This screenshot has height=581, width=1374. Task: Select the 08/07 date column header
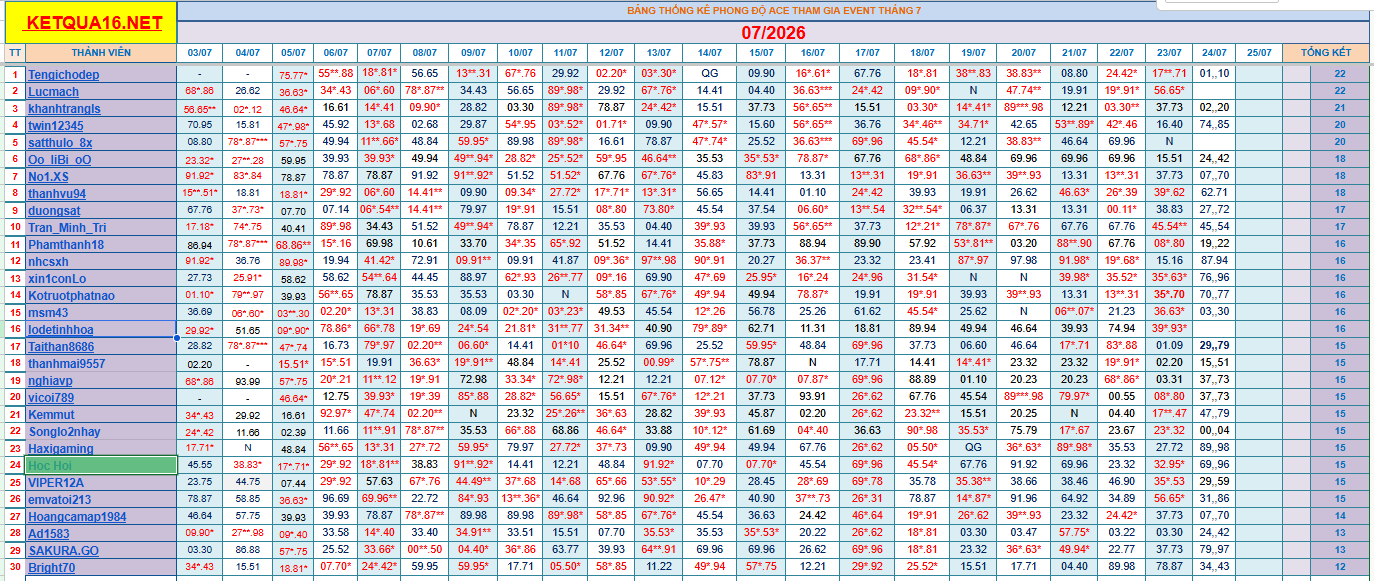coord(425,52)
